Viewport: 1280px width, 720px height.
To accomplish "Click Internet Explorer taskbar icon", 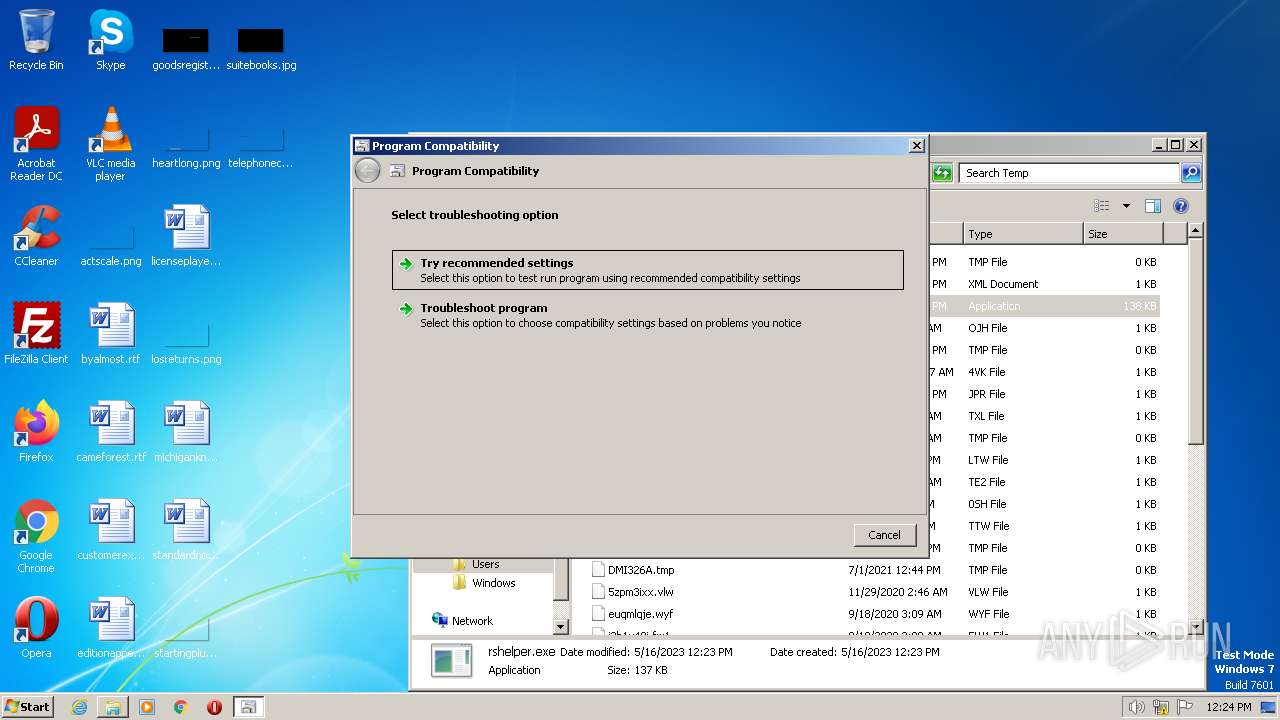I will point(79,707).
